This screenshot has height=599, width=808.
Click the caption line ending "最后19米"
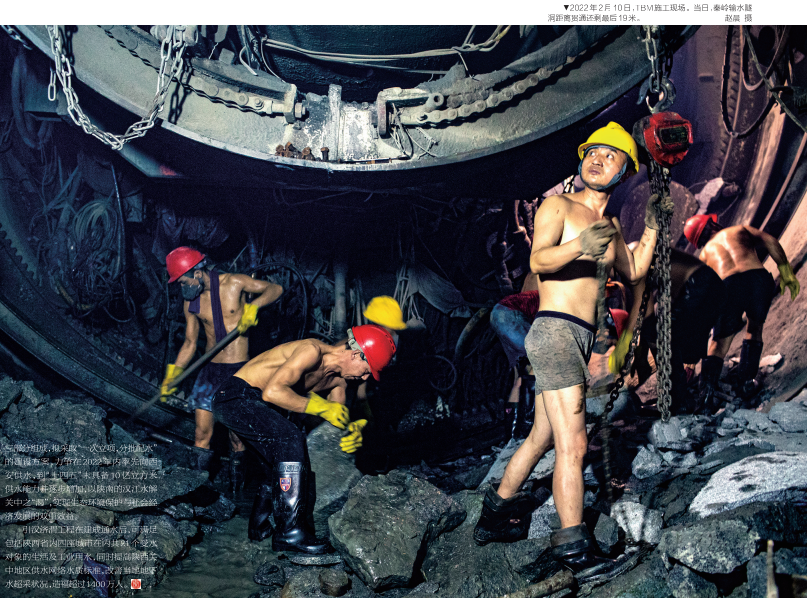[x=594, y=18]
